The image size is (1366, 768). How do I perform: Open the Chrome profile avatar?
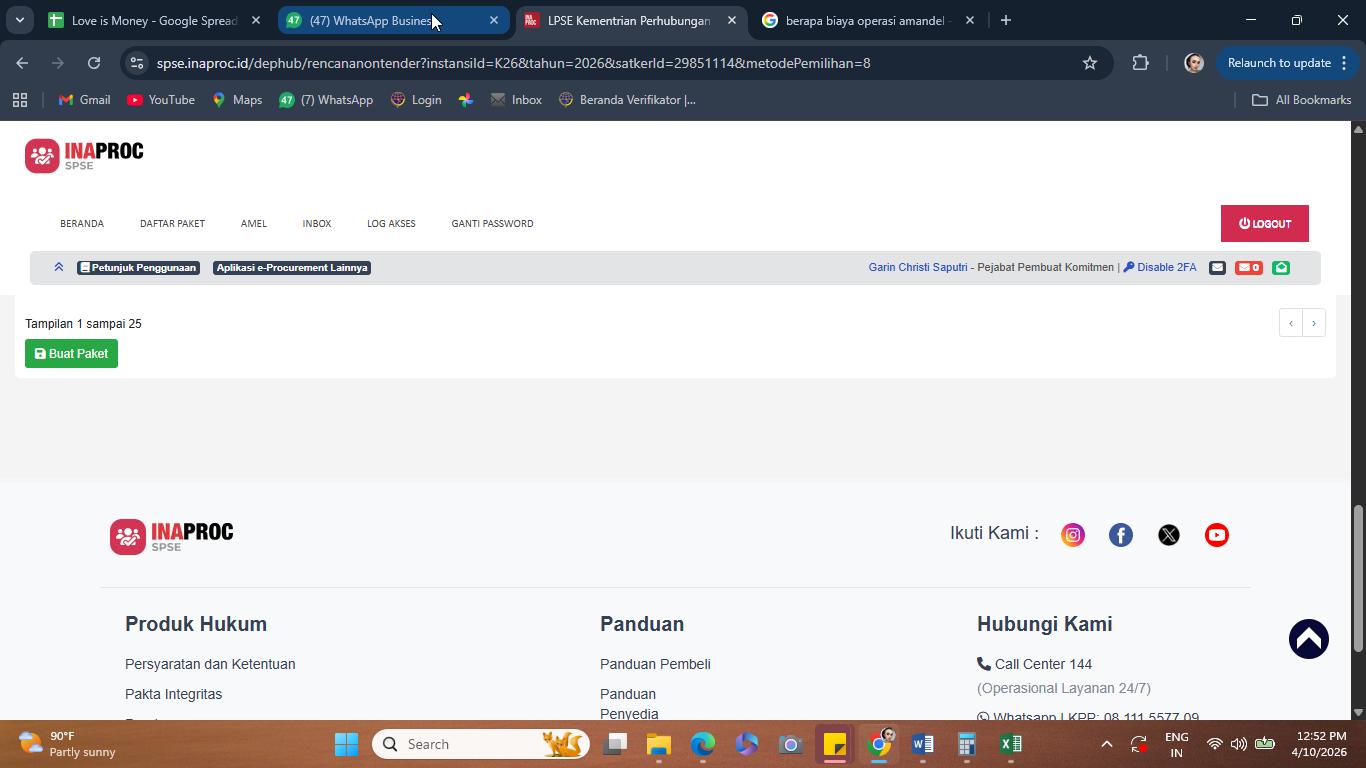1194,63
